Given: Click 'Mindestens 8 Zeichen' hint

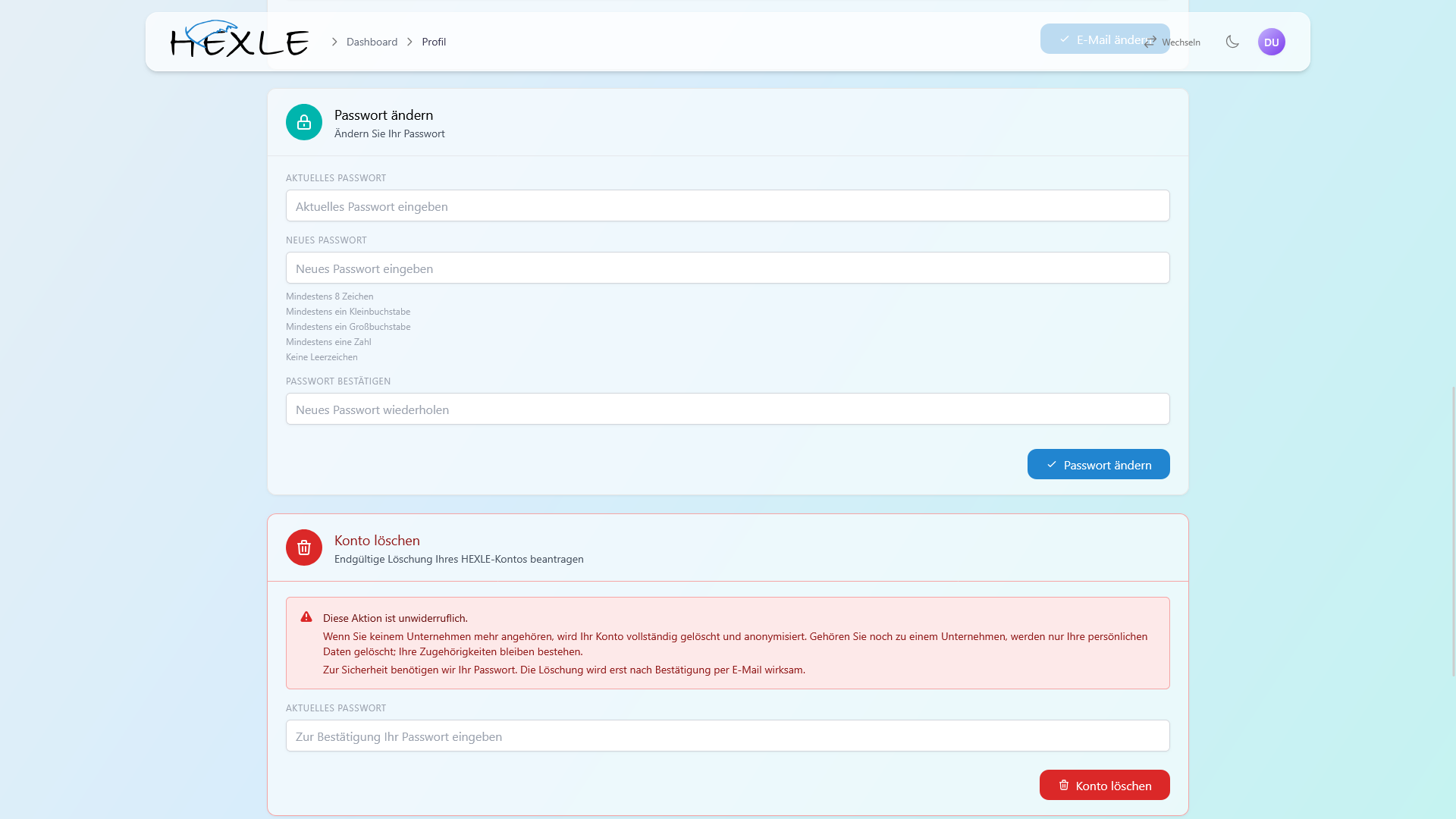Looking at the screenshot, I should pos(330,296).
